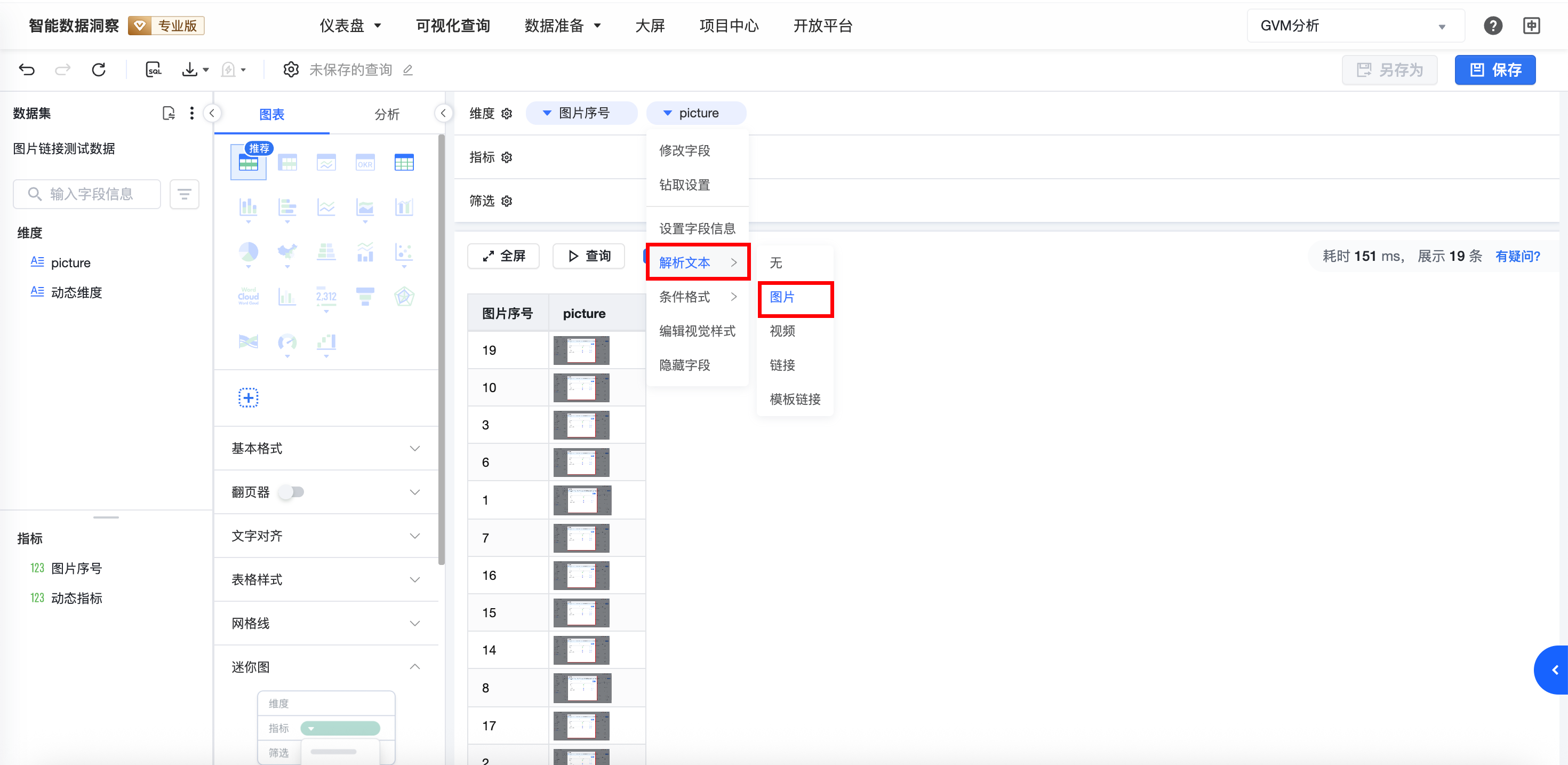Click the 有疑问? link
The image size is (1568, 765).
click(x=1517, y=256)
